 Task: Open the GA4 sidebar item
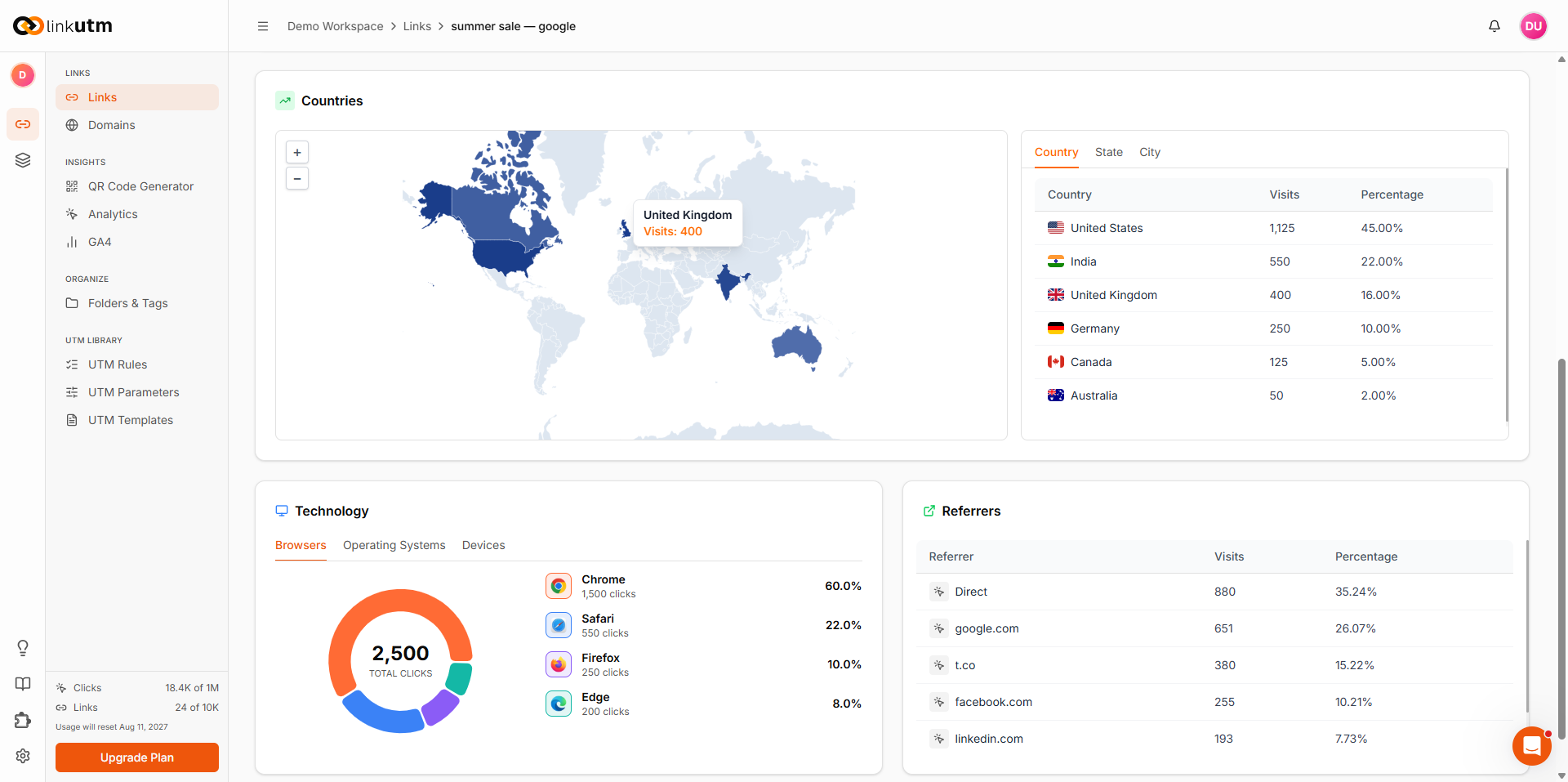[137, 242]
